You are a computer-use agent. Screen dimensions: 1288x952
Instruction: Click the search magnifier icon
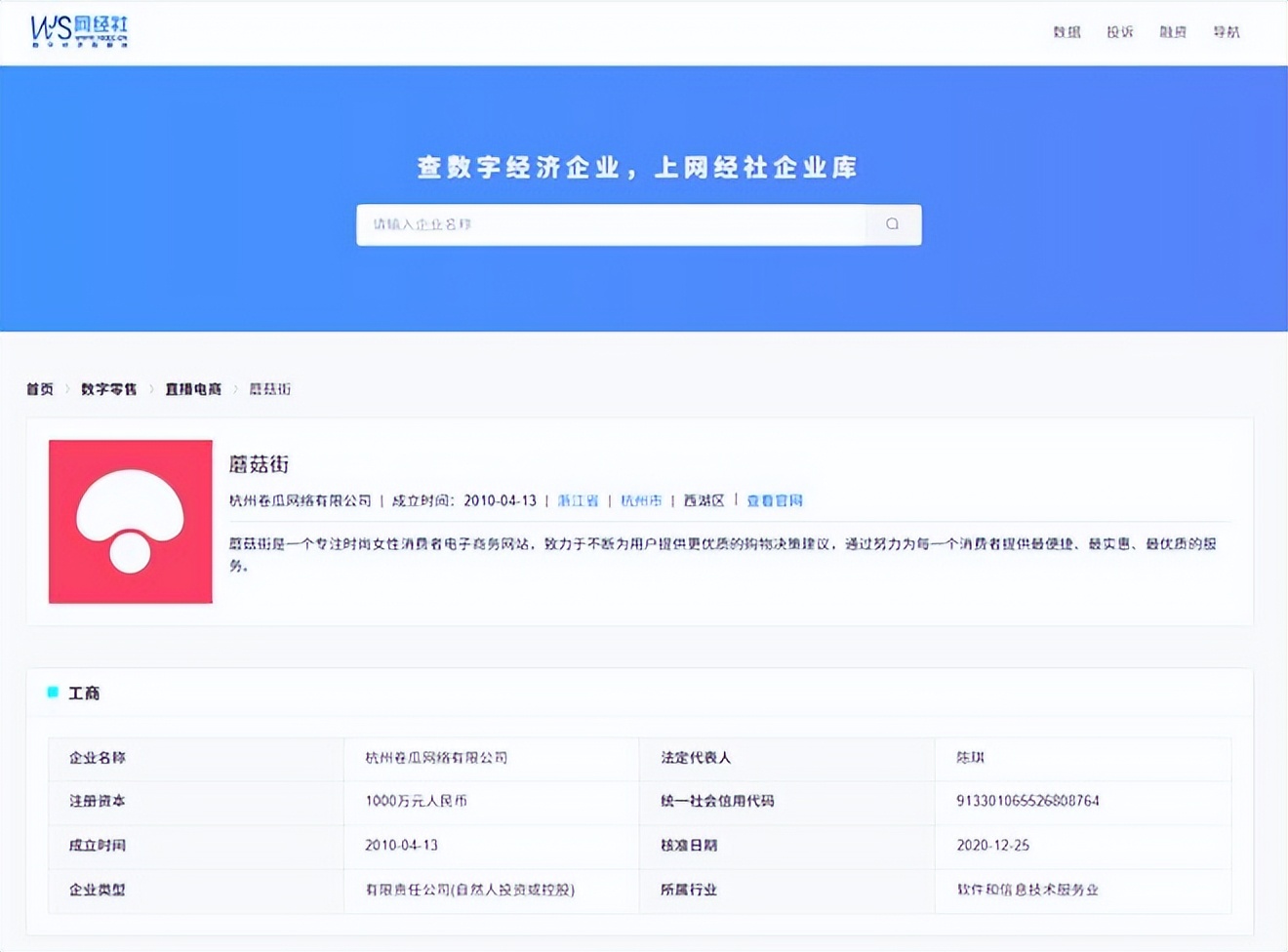point(892,224)
